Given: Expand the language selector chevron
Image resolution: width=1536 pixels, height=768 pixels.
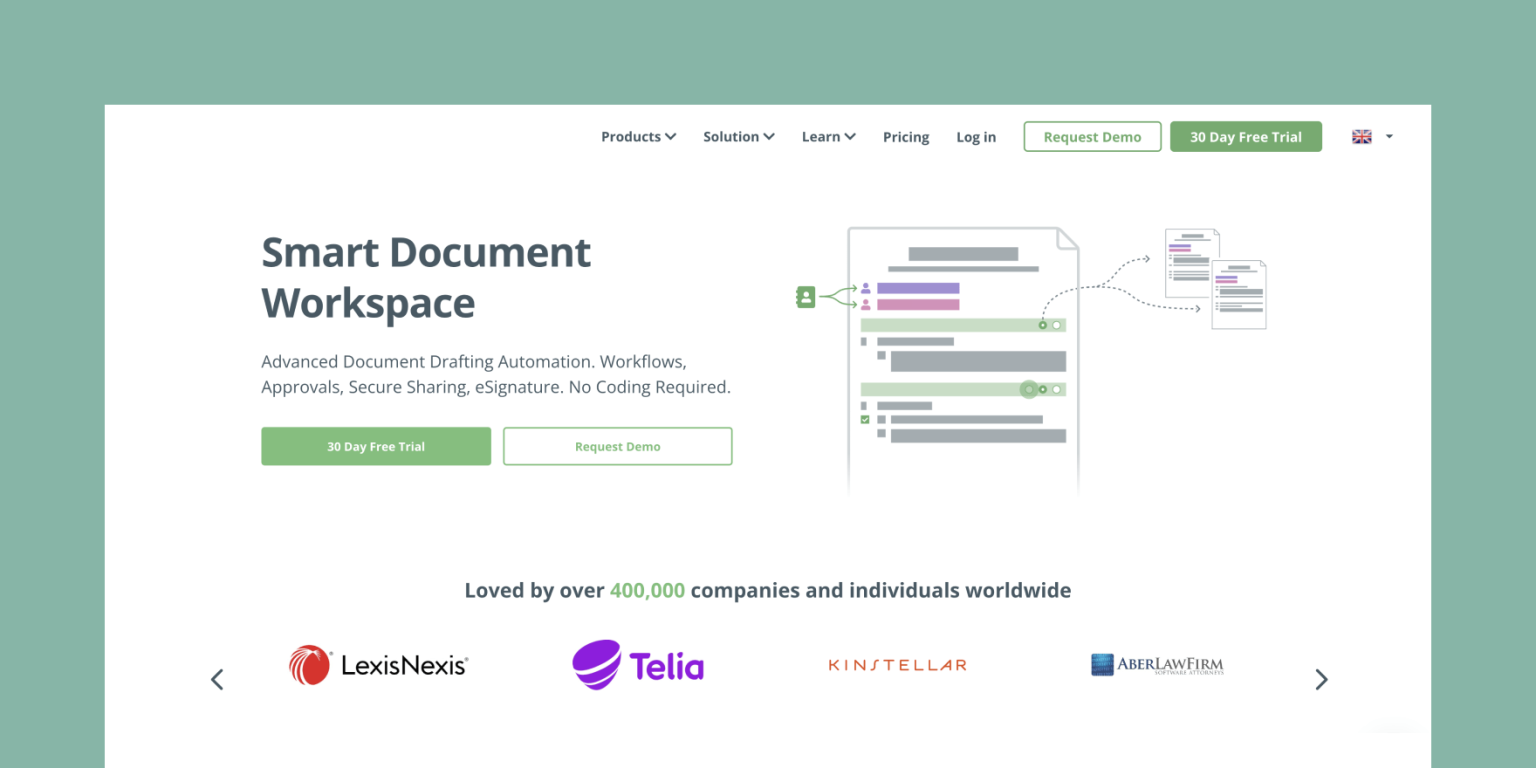Looking at the screenshot, I should [x=1388, y=136].
